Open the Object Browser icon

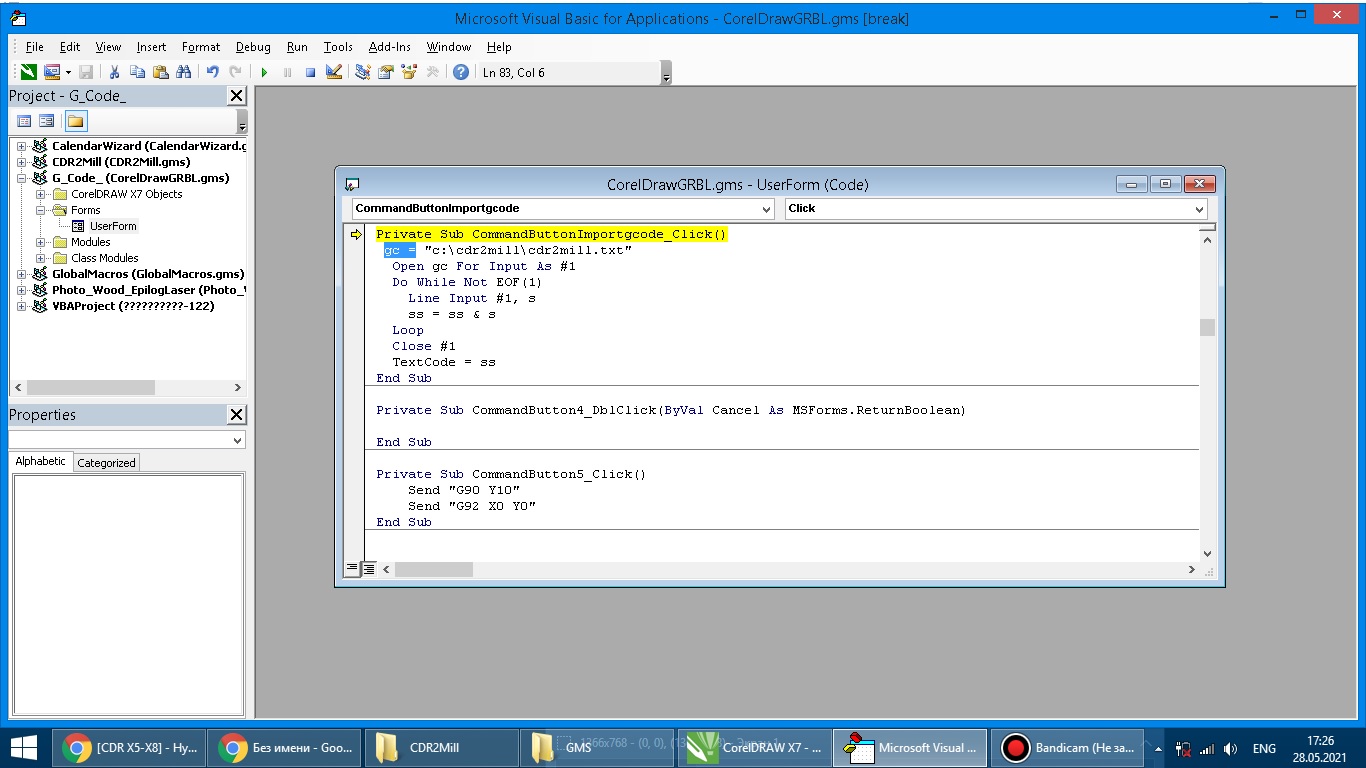(409, 72)
